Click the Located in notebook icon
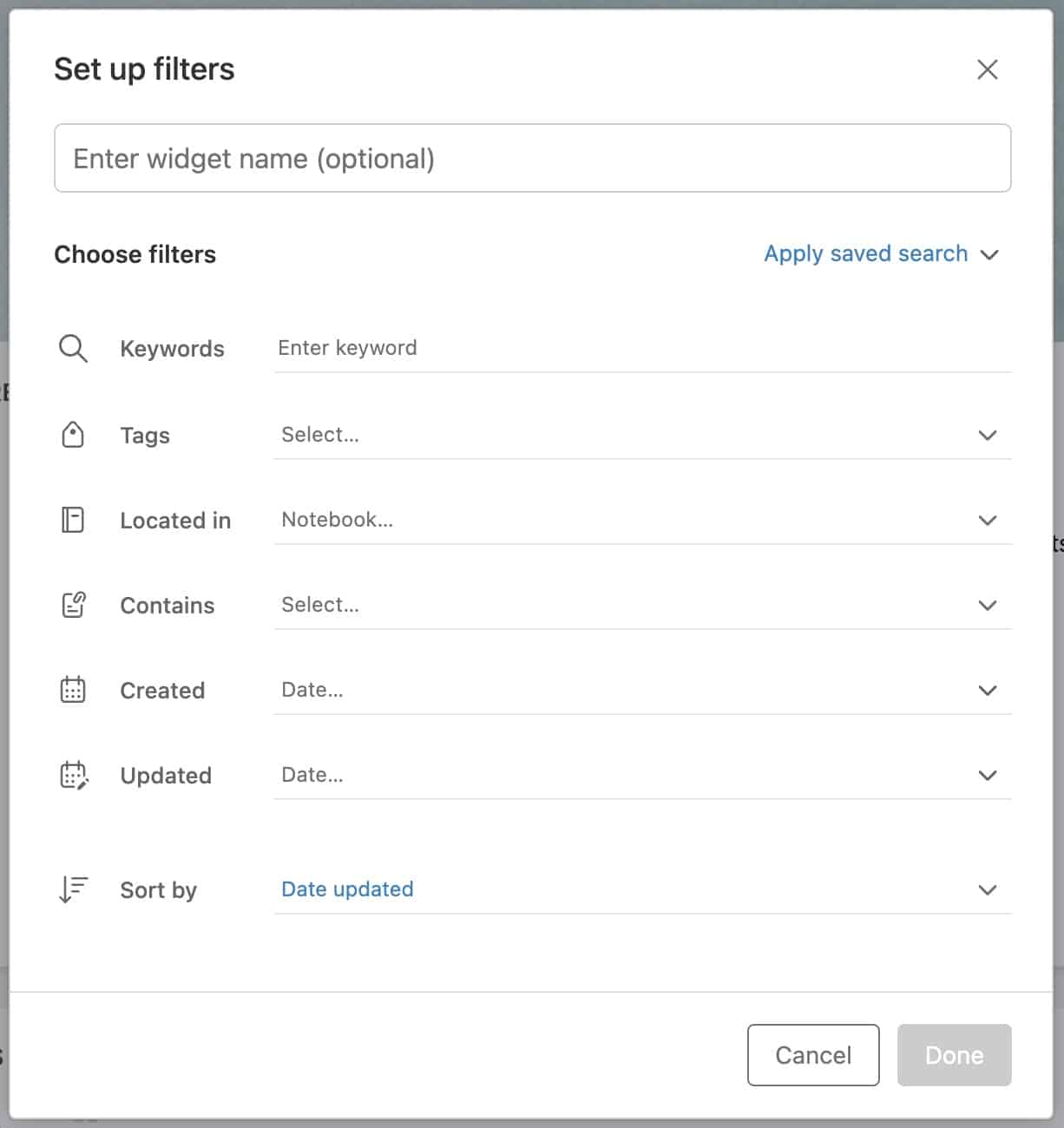Viewport: 1064px width, 1128px height. [x=73, y=520]
